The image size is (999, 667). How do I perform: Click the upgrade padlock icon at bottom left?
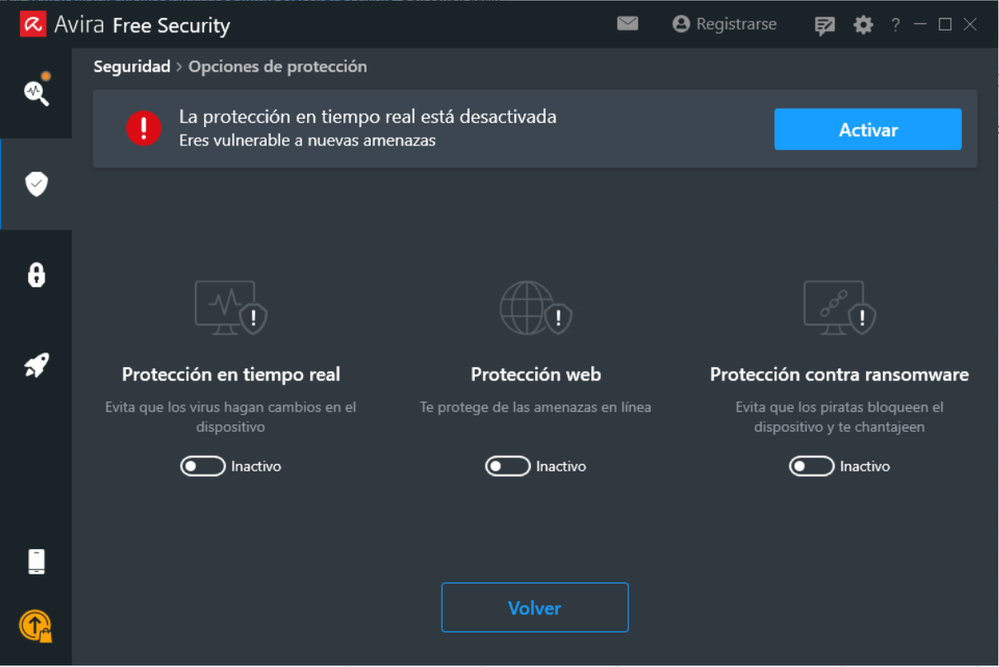tap(36, 625)
